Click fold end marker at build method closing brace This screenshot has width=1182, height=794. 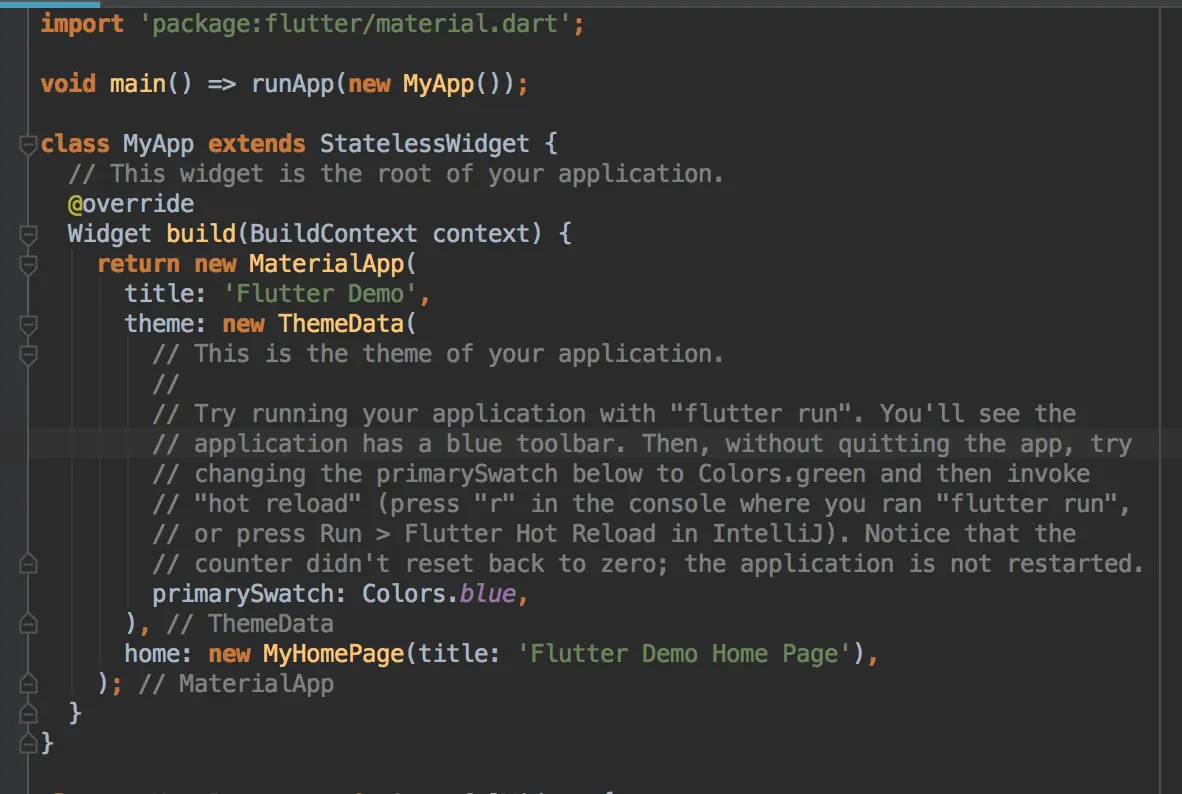[28, 713]
